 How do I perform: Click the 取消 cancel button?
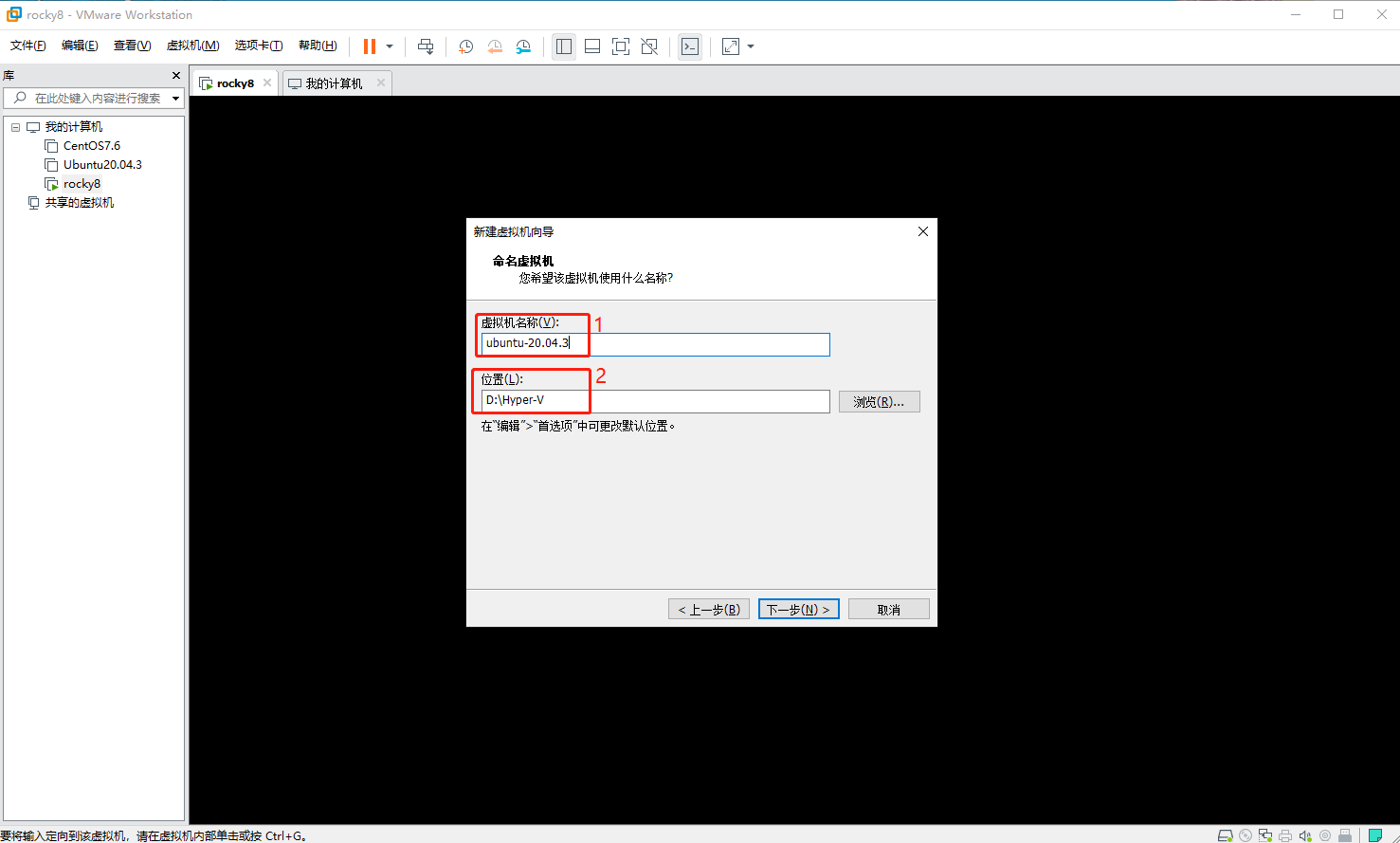pyautogui.click(x=888, y=609)
